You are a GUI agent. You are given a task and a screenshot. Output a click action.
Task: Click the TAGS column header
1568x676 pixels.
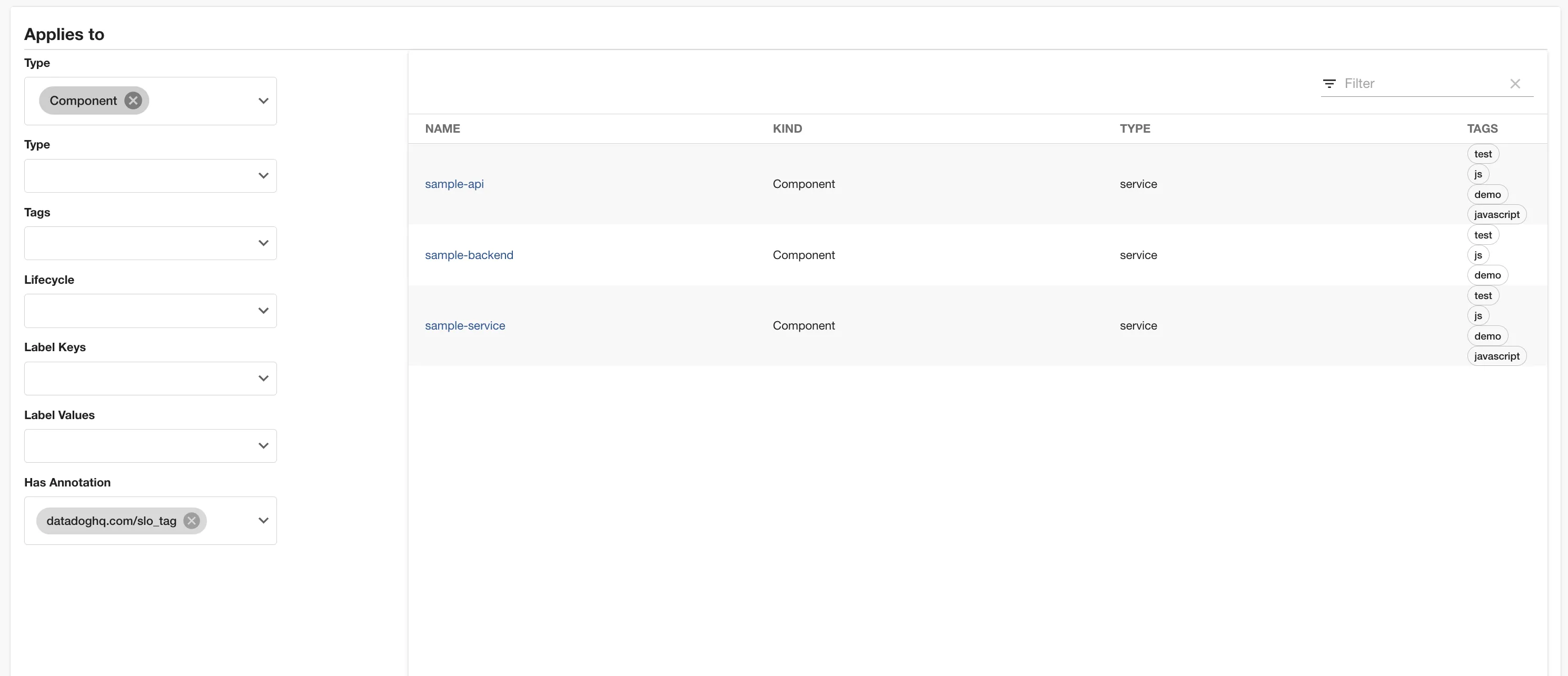[x=1482, y=128]
